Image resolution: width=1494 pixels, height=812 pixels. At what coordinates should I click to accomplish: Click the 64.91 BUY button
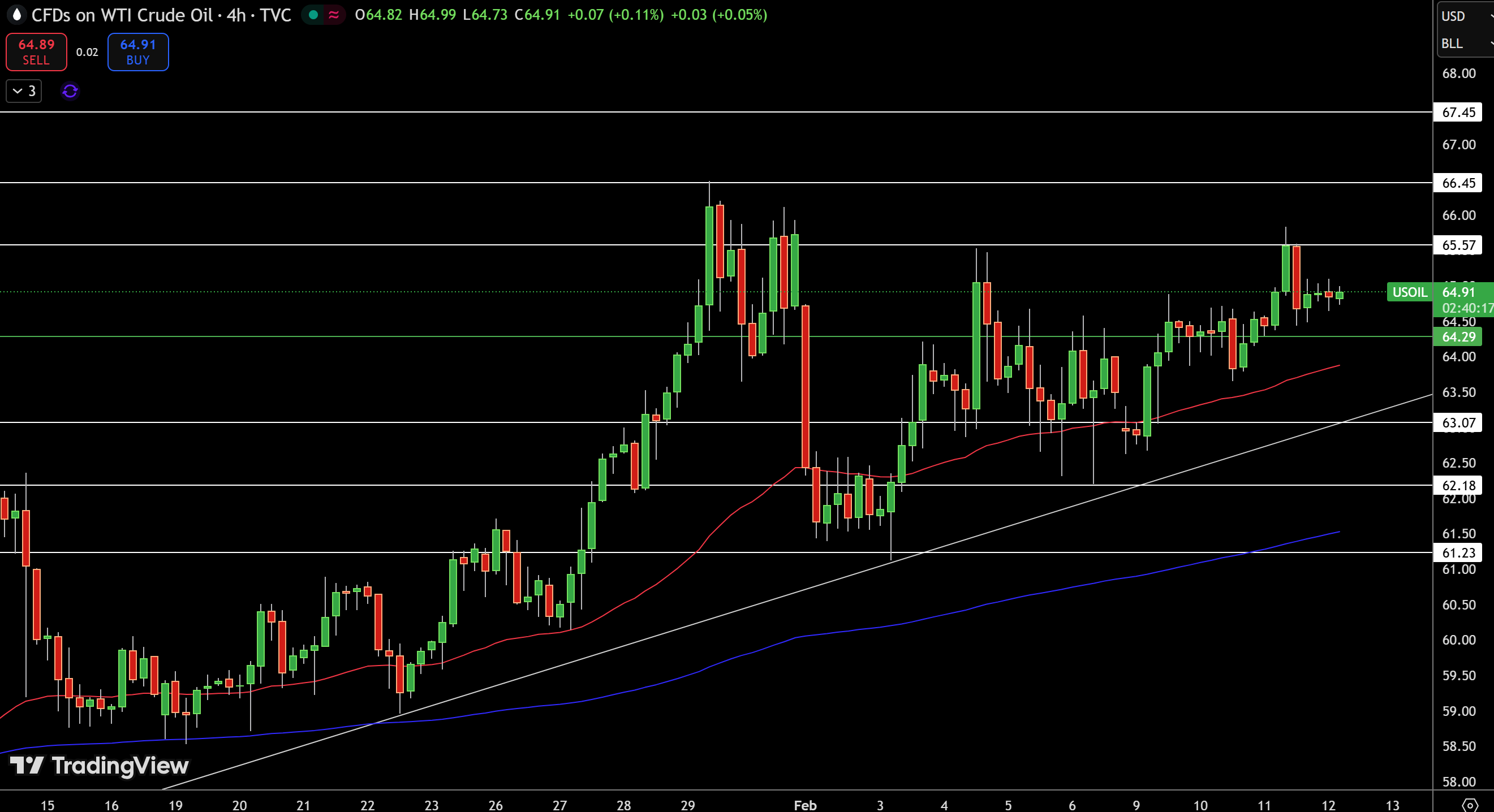pos(138,52)
